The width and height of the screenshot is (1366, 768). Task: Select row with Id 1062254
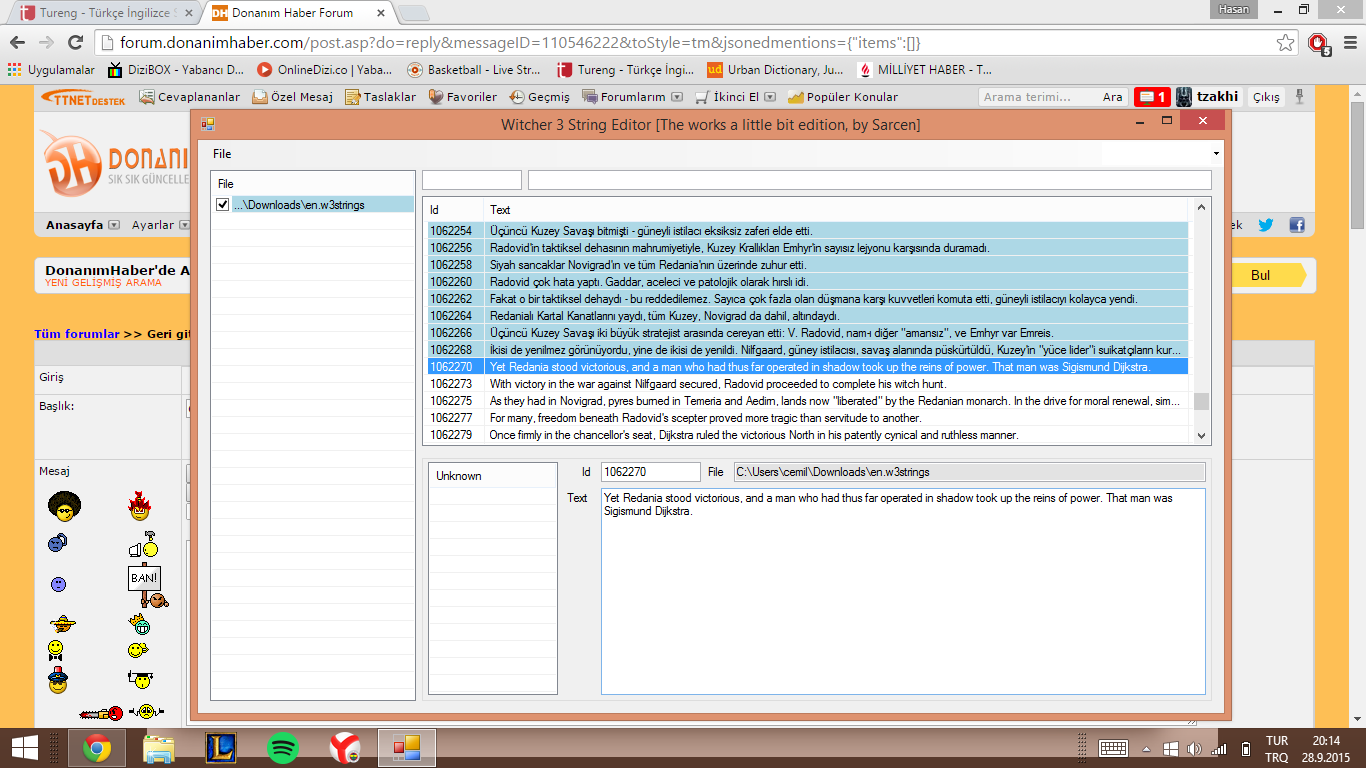coord(808,231)
